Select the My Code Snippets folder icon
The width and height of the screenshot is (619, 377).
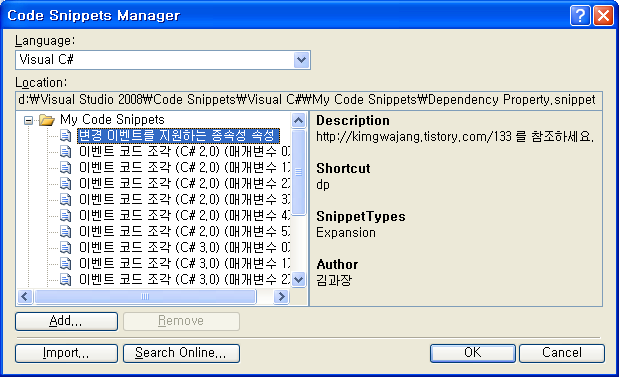pyautogui.click(x=47, y=120)
